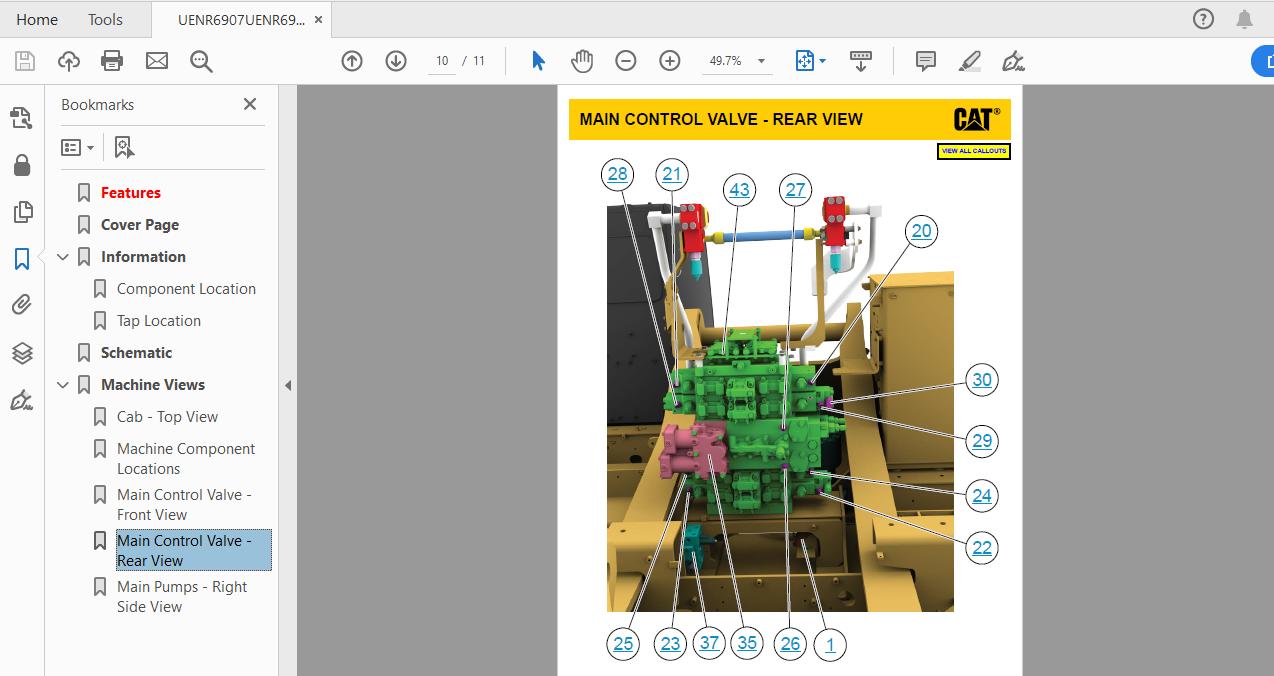Open the Cover Page bookmark
This screenshot has height=676, width=1274.
[x=140, y=225]
